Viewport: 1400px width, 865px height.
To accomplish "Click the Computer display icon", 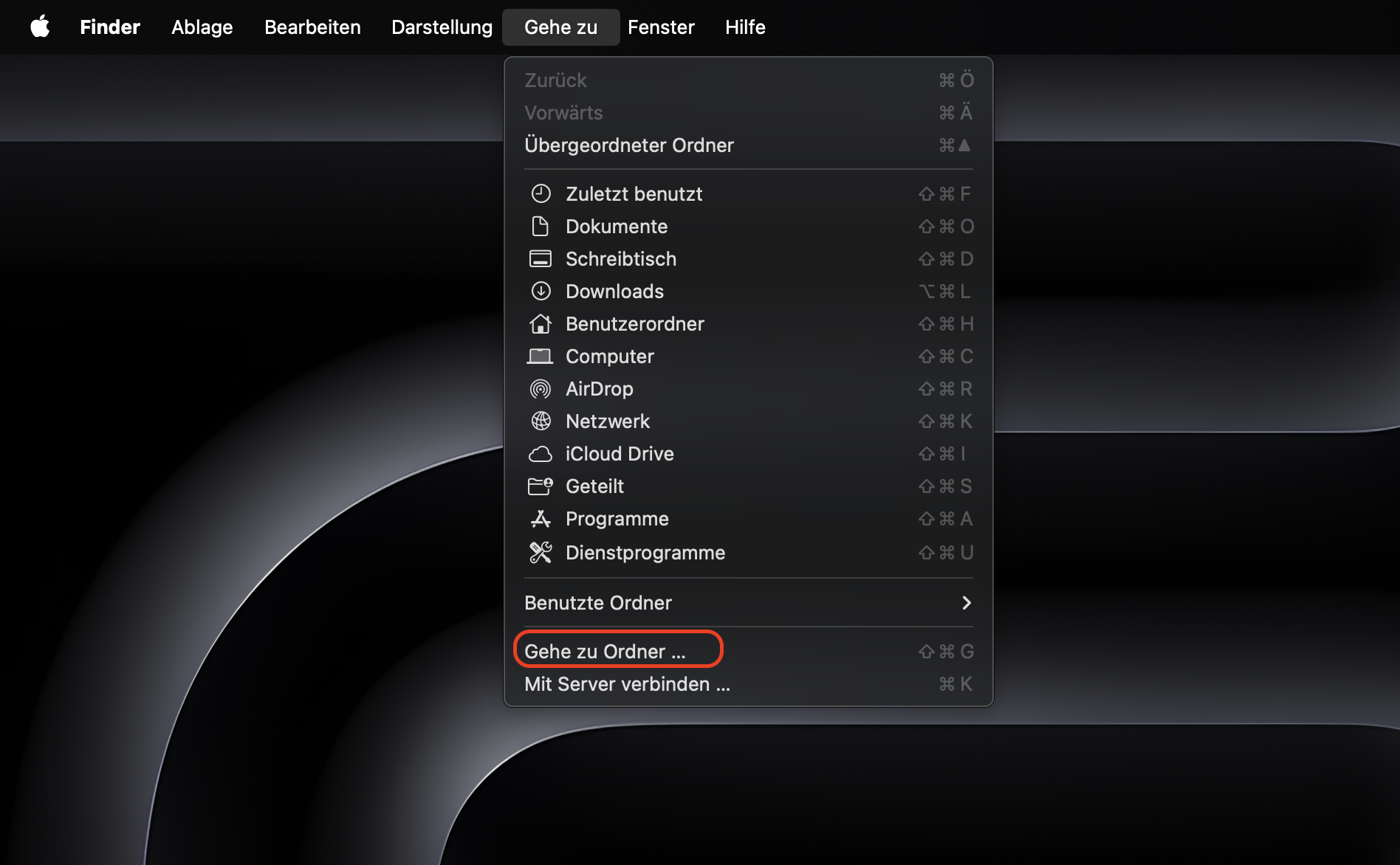I will (x=541, y=356).
